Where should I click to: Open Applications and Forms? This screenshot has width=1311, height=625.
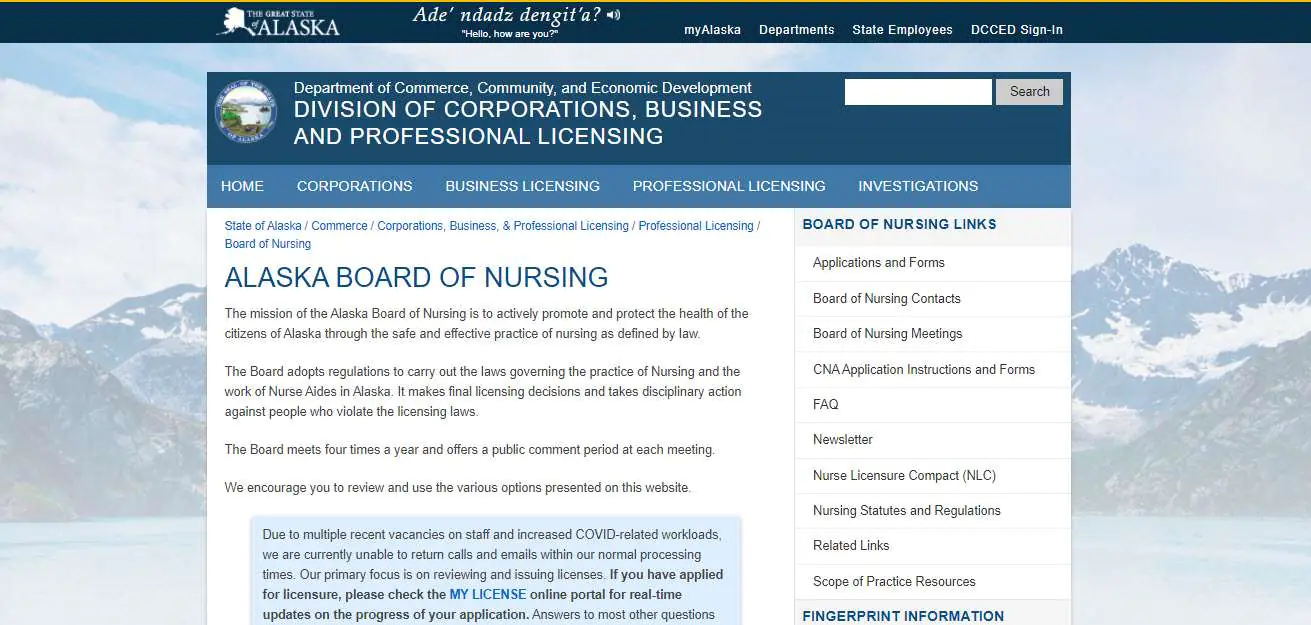point(878,262)
